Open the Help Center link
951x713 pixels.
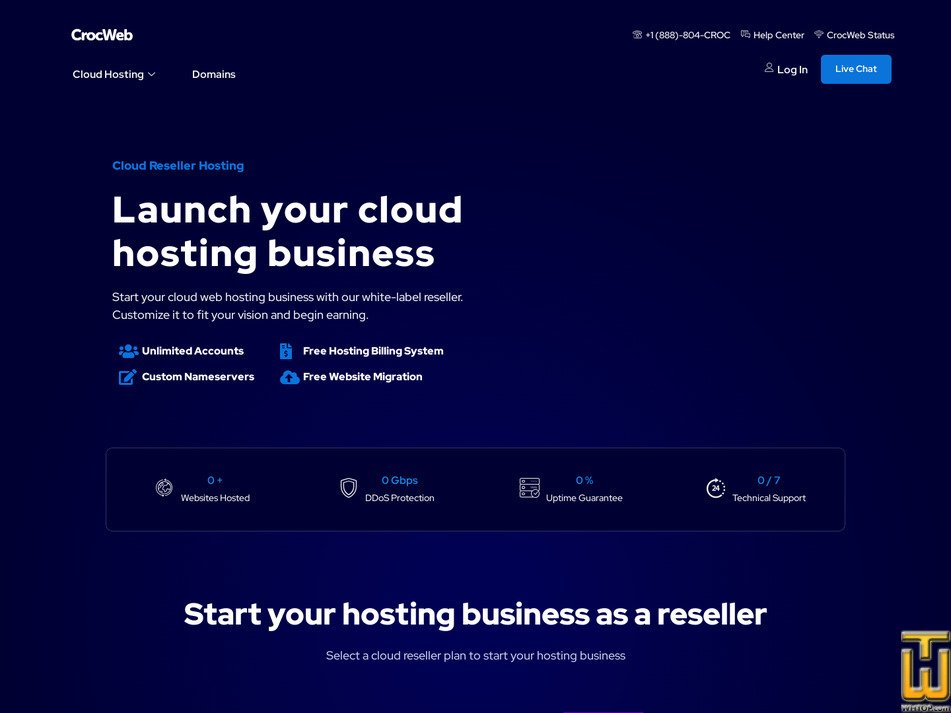(x=778, y=35)
